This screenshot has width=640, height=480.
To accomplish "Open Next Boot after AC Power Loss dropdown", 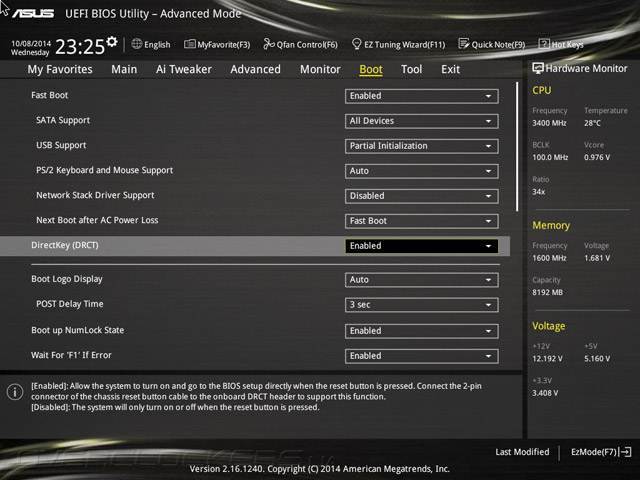I will coord(422,221).
